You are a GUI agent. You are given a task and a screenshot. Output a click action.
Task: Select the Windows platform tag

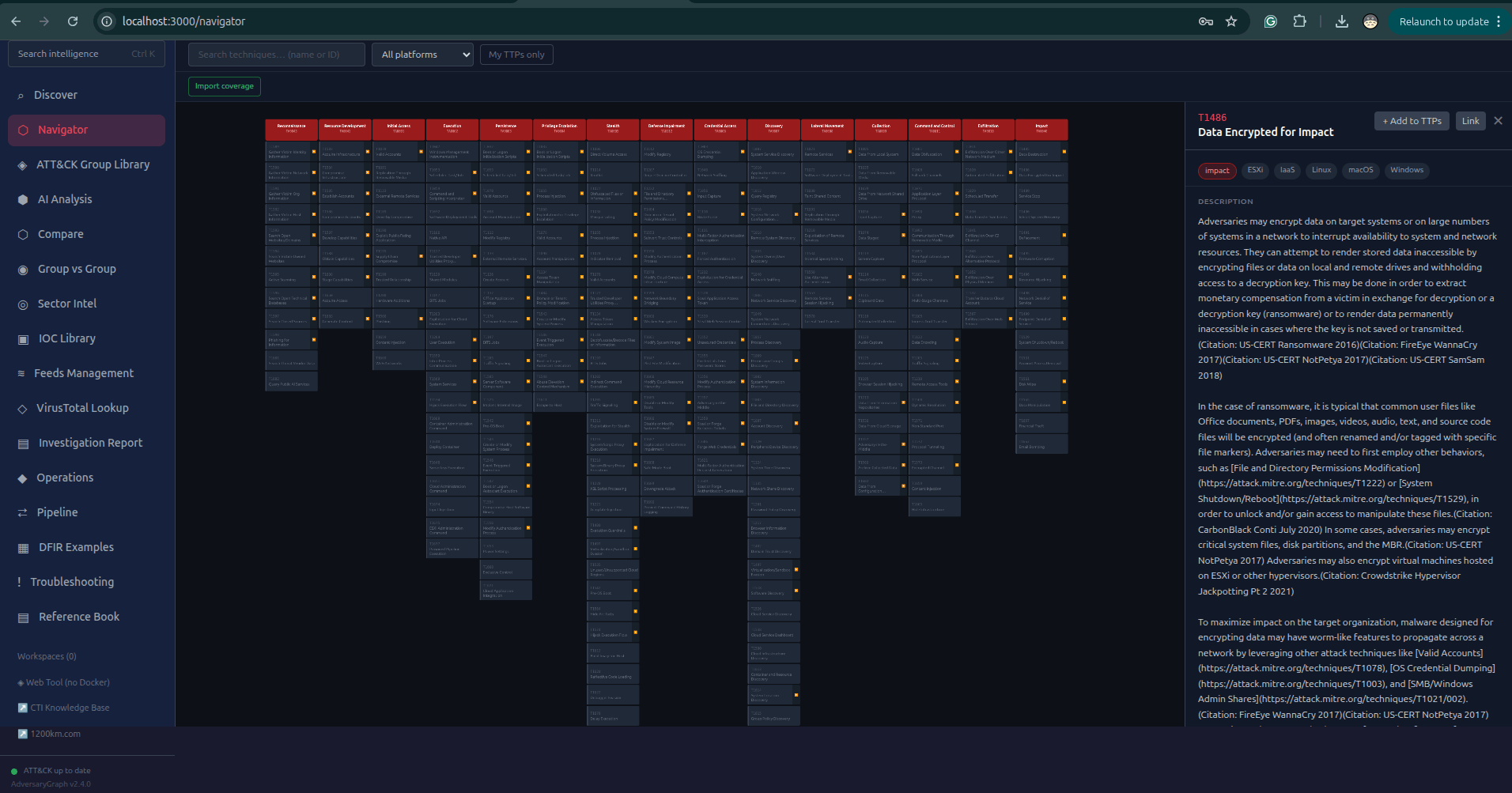coord(1407,170)
